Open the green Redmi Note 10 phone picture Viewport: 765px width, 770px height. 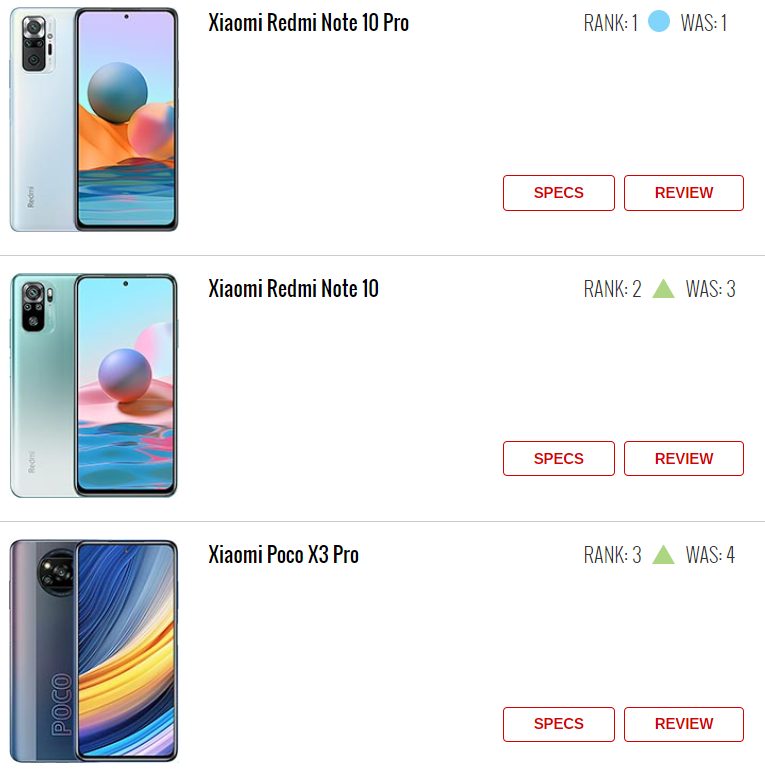94,385
